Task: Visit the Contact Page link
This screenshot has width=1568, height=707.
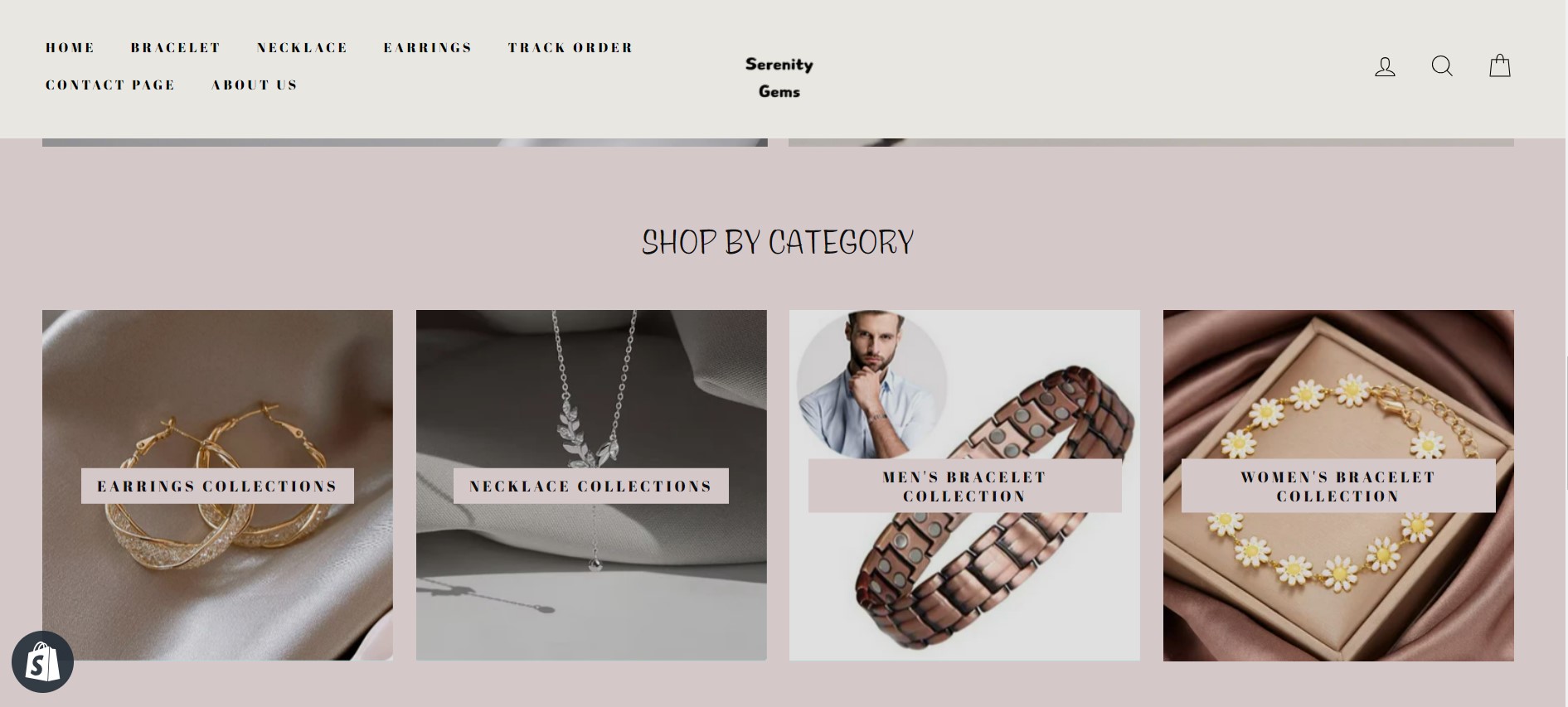Action: [x=110, y=85]
